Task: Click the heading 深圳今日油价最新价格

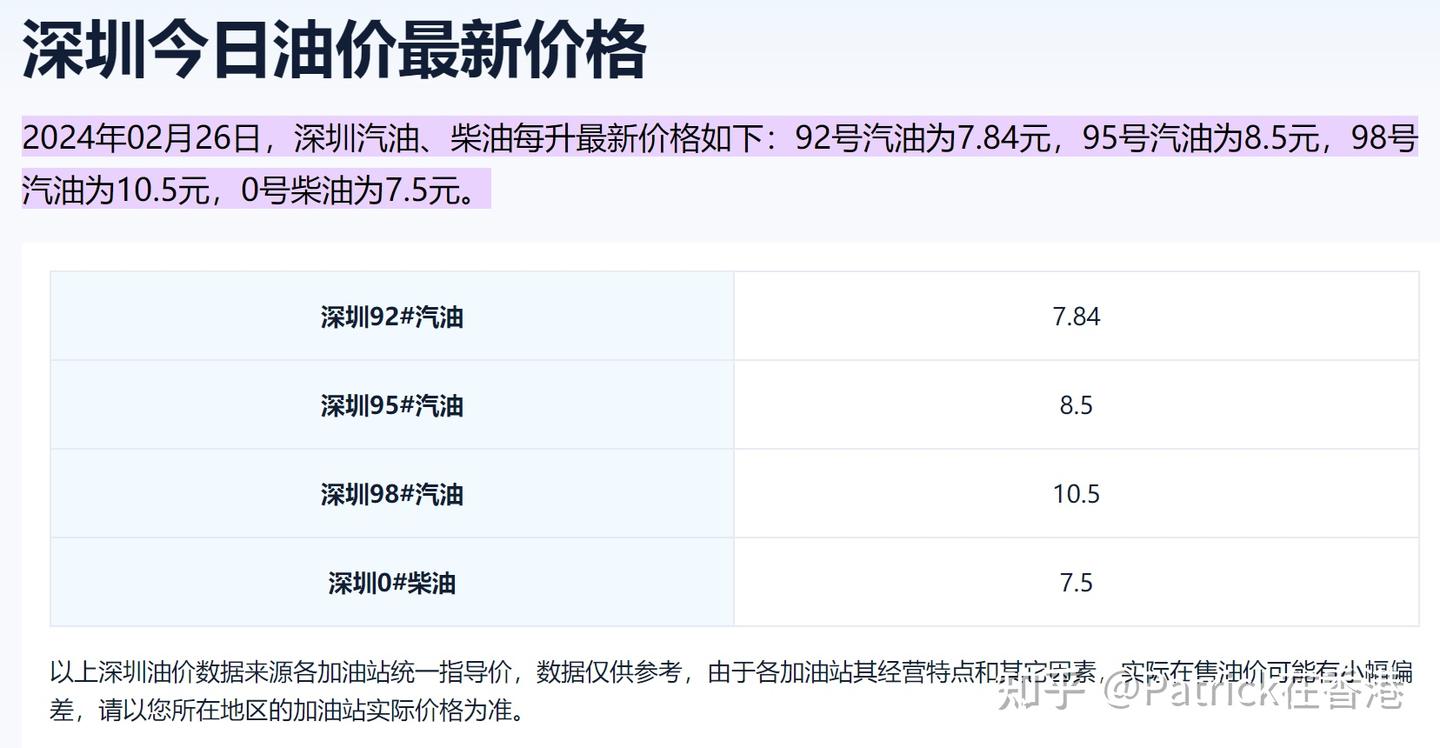Action: point(334,50)
